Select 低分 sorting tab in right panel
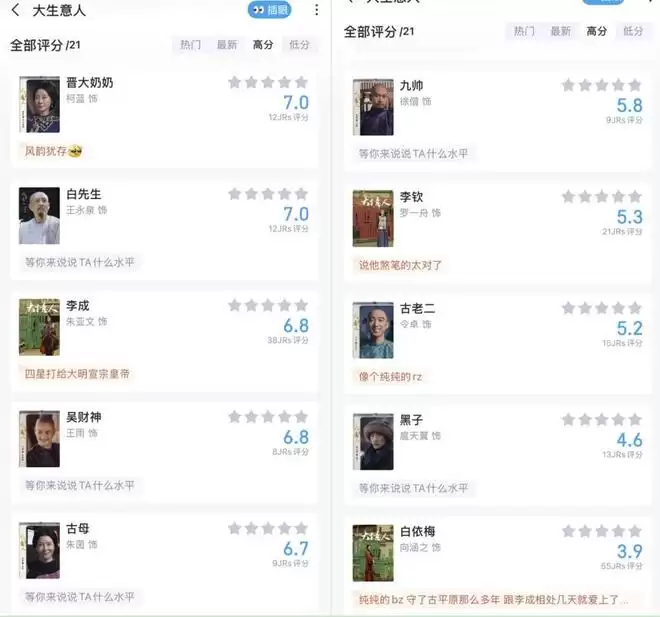 [x=633, y=31]
